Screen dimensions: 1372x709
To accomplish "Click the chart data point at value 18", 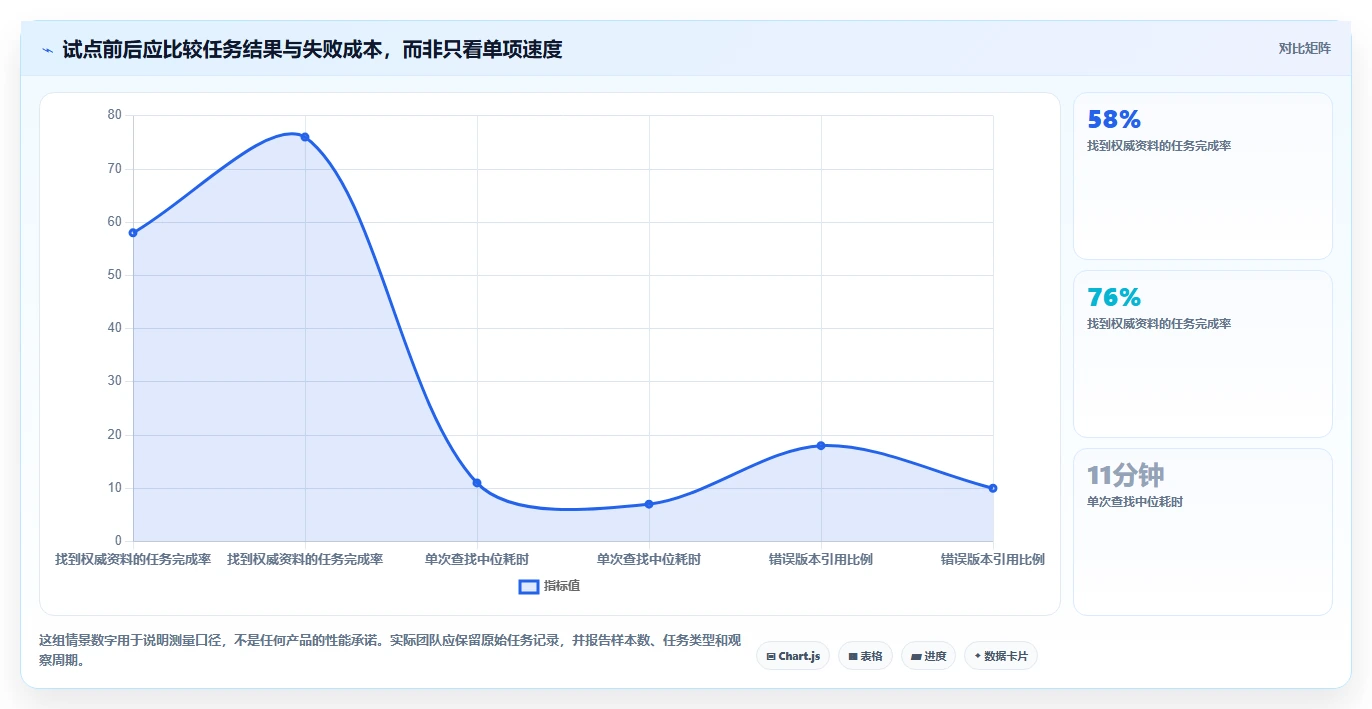I will pyautogui.click(x=821, y=446).
